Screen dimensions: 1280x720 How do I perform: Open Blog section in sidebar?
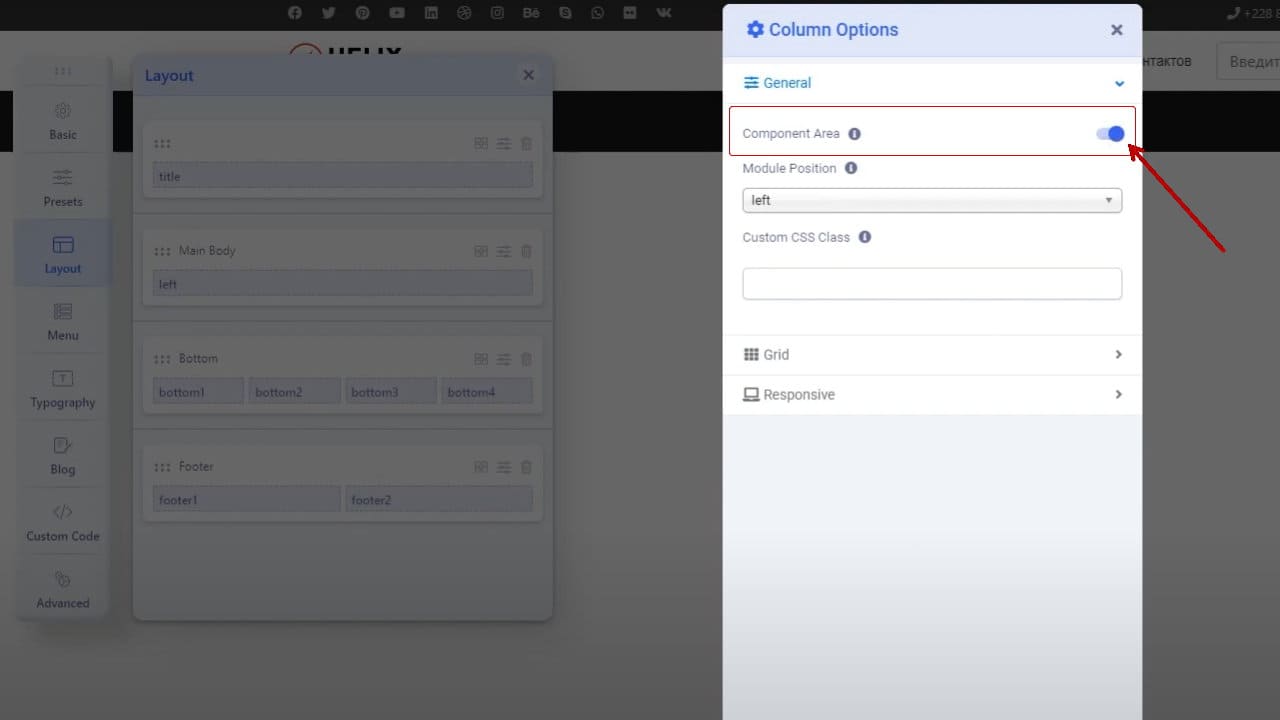click(63, 455)
